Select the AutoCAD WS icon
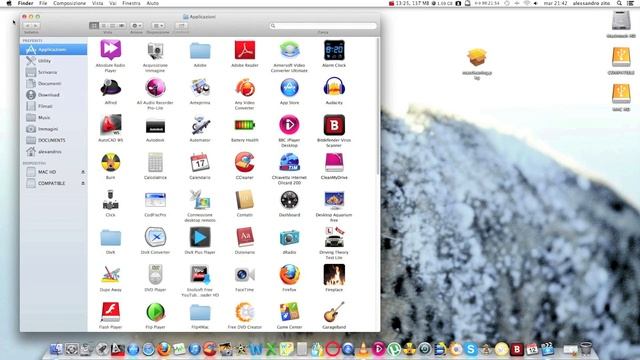640x360 pixels. [111, 125]
